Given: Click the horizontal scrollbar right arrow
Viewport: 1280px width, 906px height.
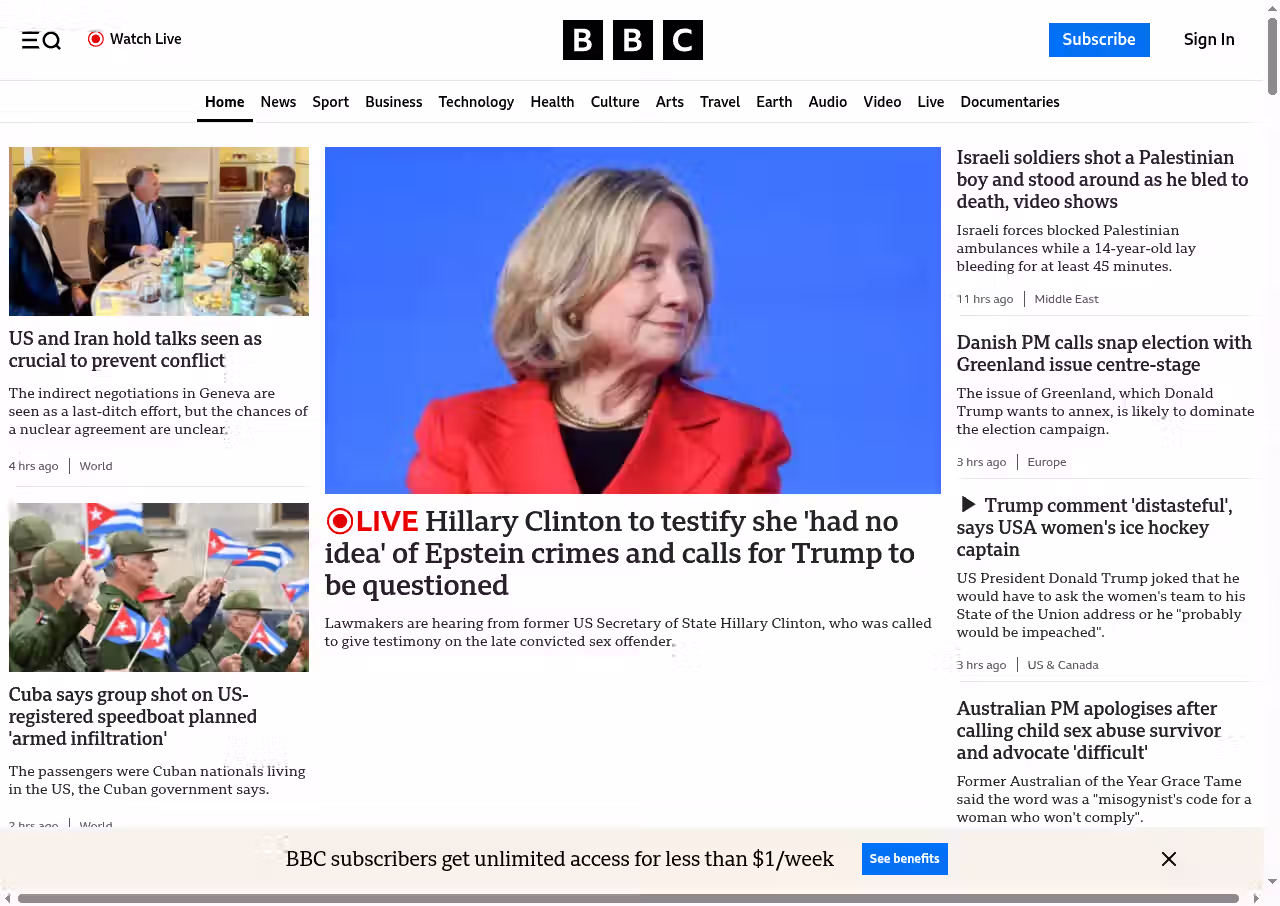Looking at the screenshot, I should [x=1257, y=898].
